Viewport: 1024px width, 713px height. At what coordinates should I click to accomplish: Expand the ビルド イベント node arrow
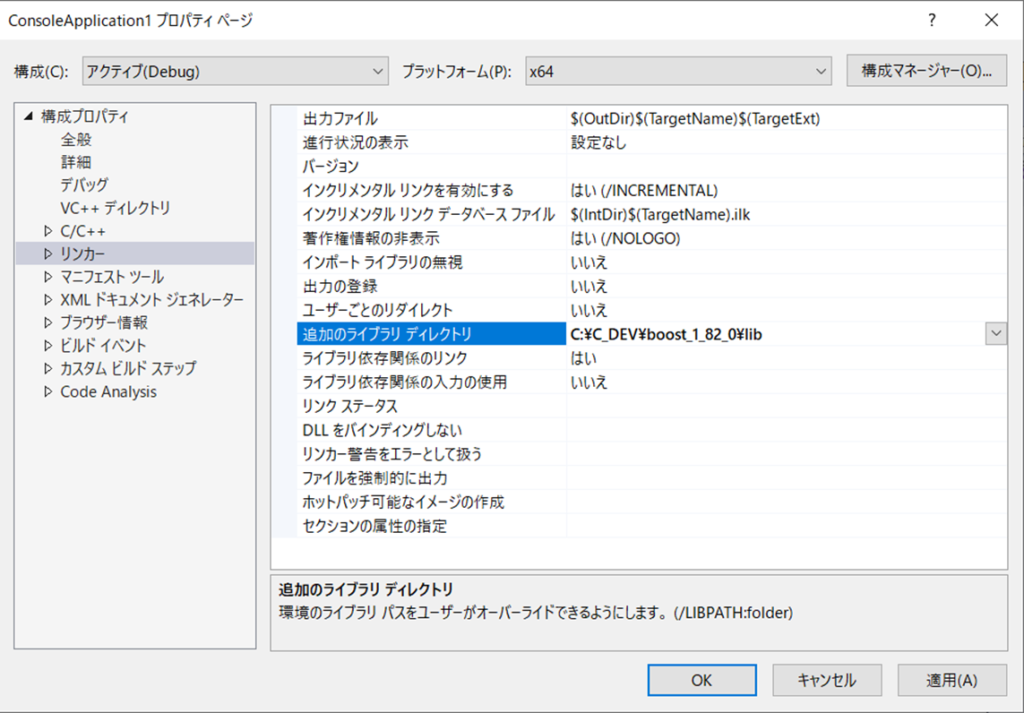click(x=47, y=346)
